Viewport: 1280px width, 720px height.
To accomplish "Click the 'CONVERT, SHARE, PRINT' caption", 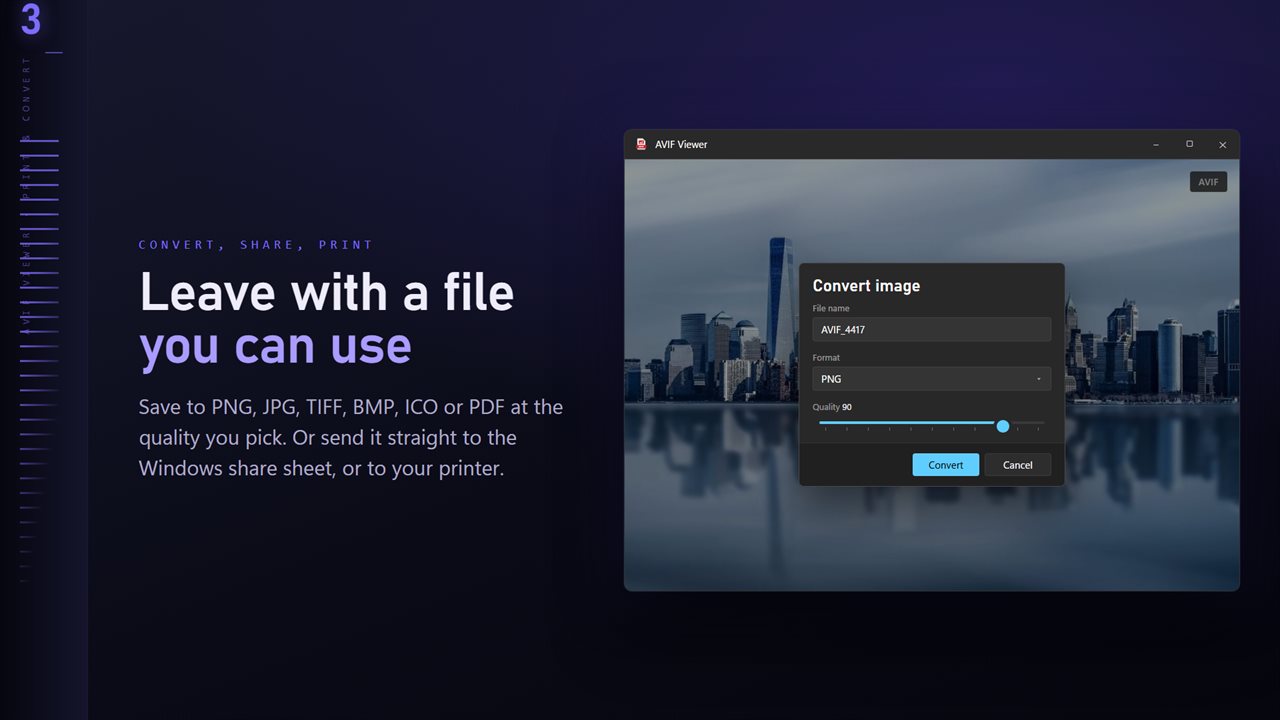I will tap(256, 245).
